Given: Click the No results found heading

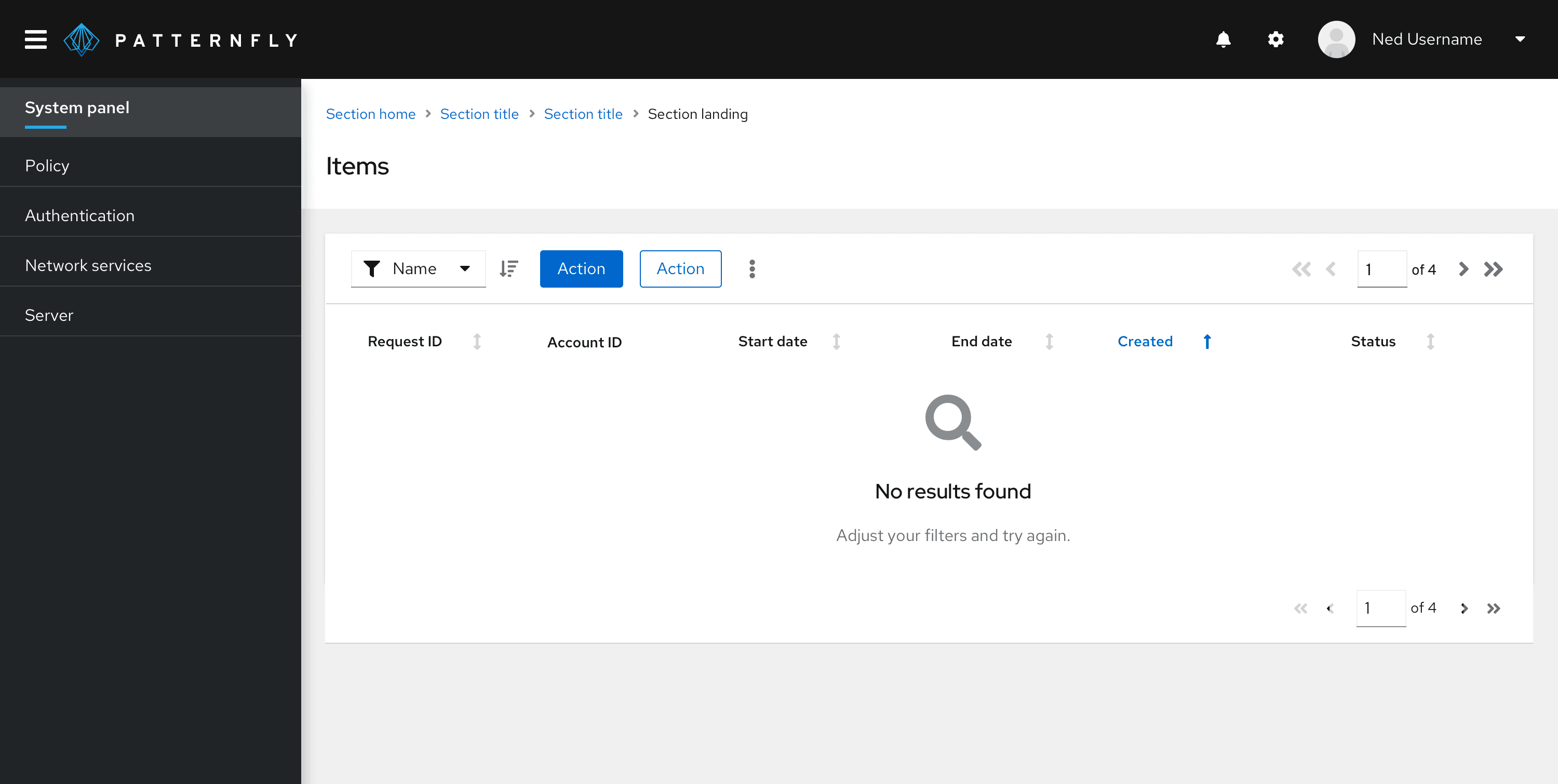Looking at the screenshot, I should point(952,492).
